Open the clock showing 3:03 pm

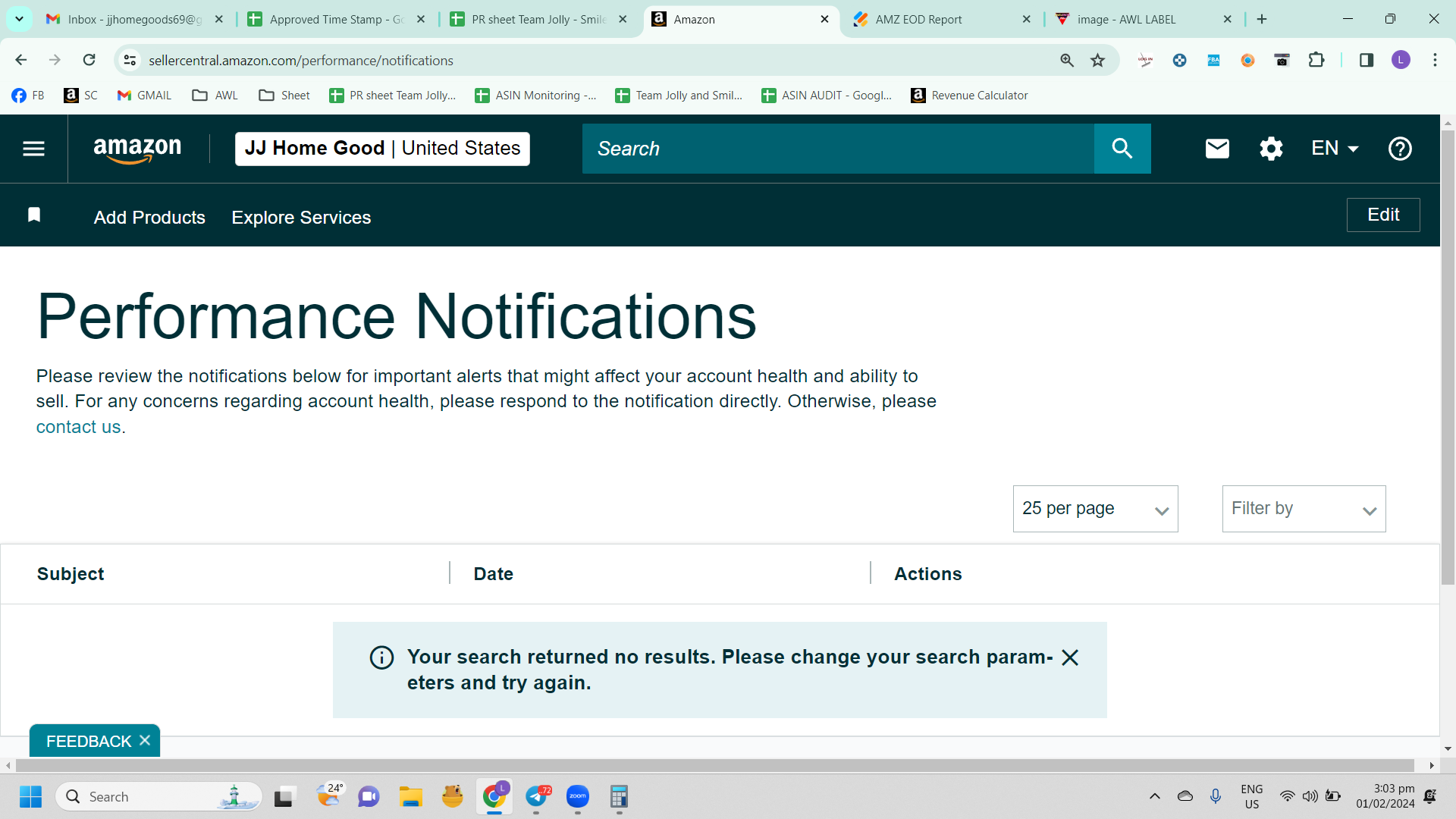coord(1385,796)
